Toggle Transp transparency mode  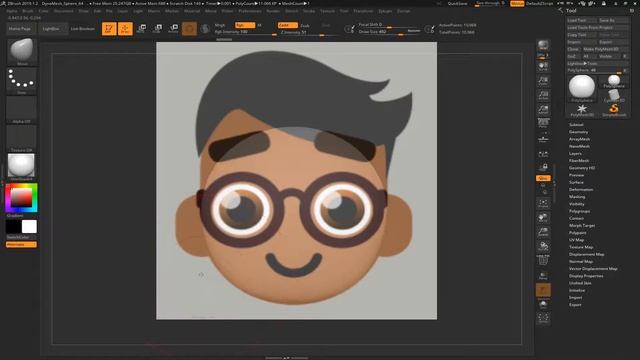(543, 276)
